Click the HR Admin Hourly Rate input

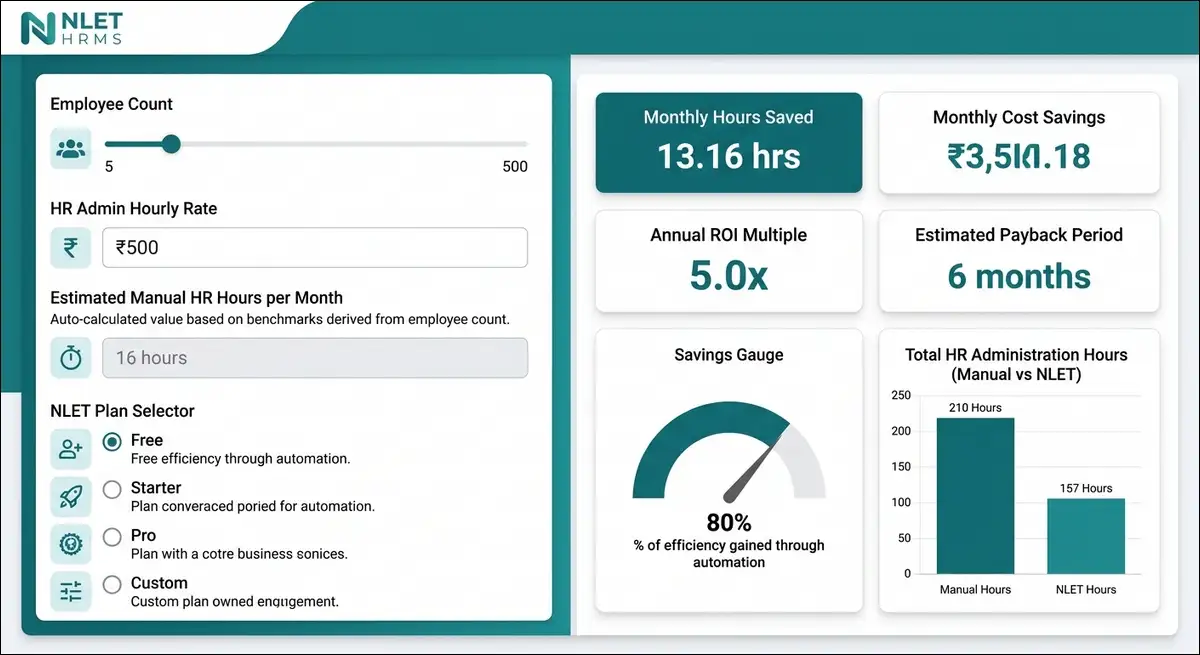click(x=315, y=247)
